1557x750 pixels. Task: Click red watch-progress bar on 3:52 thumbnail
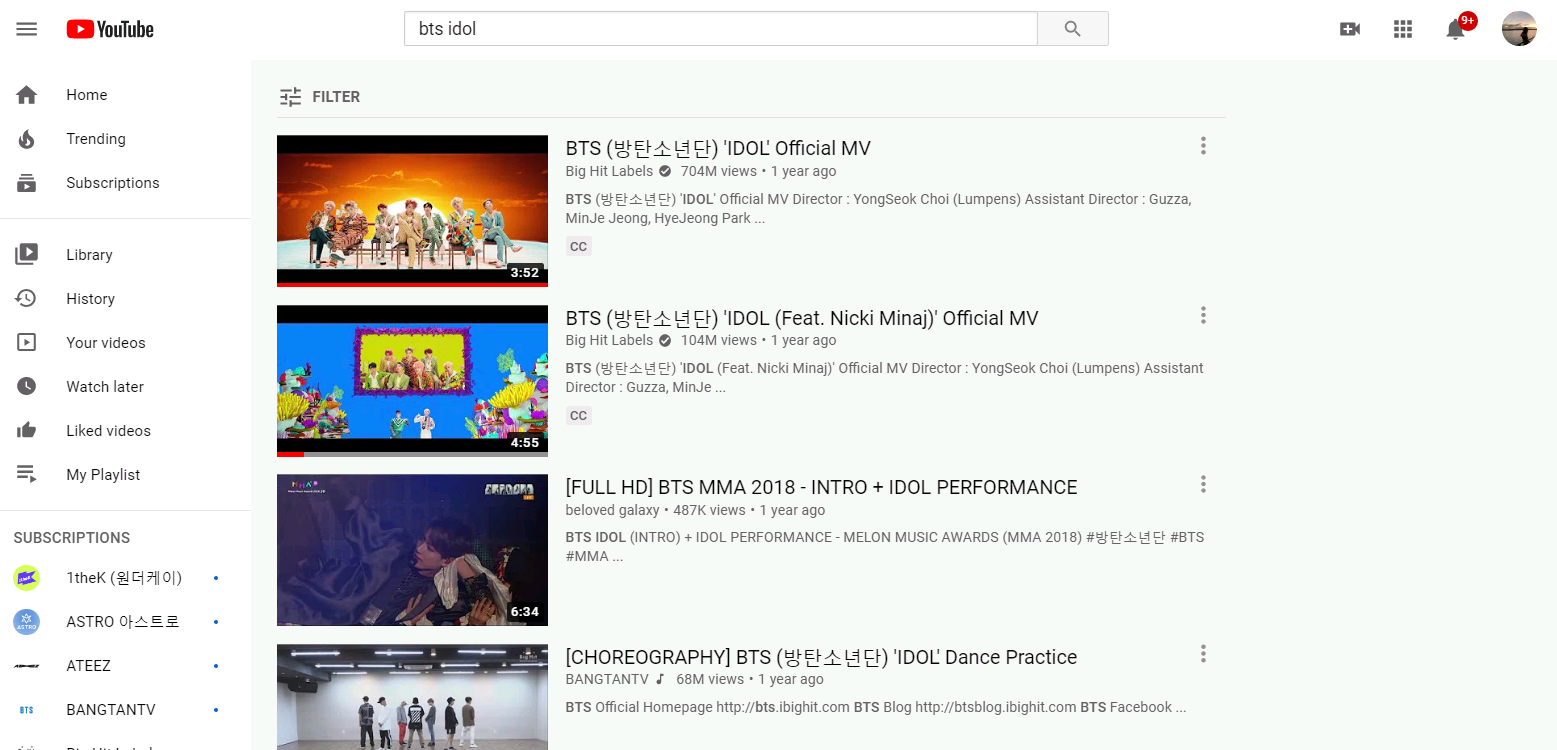[412, 285]
